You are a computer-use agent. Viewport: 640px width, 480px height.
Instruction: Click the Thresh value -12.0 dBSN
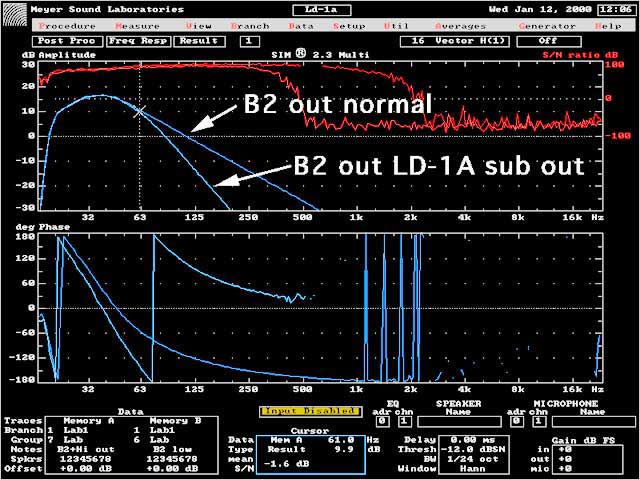click(473, 449)
